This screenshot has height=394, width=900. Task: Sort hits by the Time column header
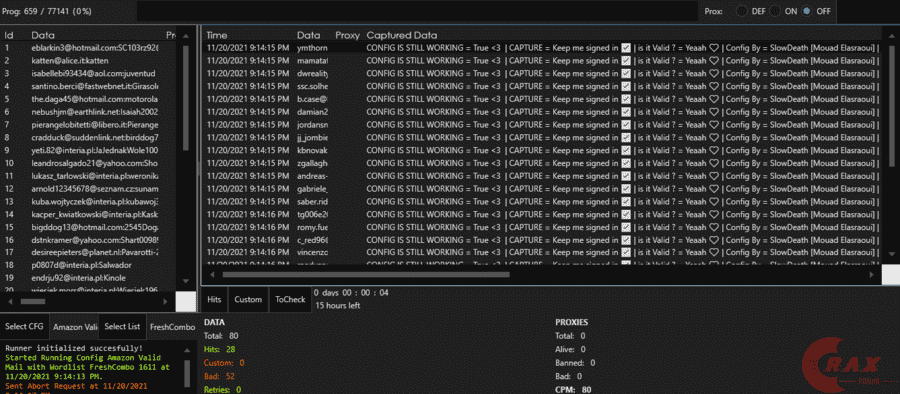click(217, 35)
